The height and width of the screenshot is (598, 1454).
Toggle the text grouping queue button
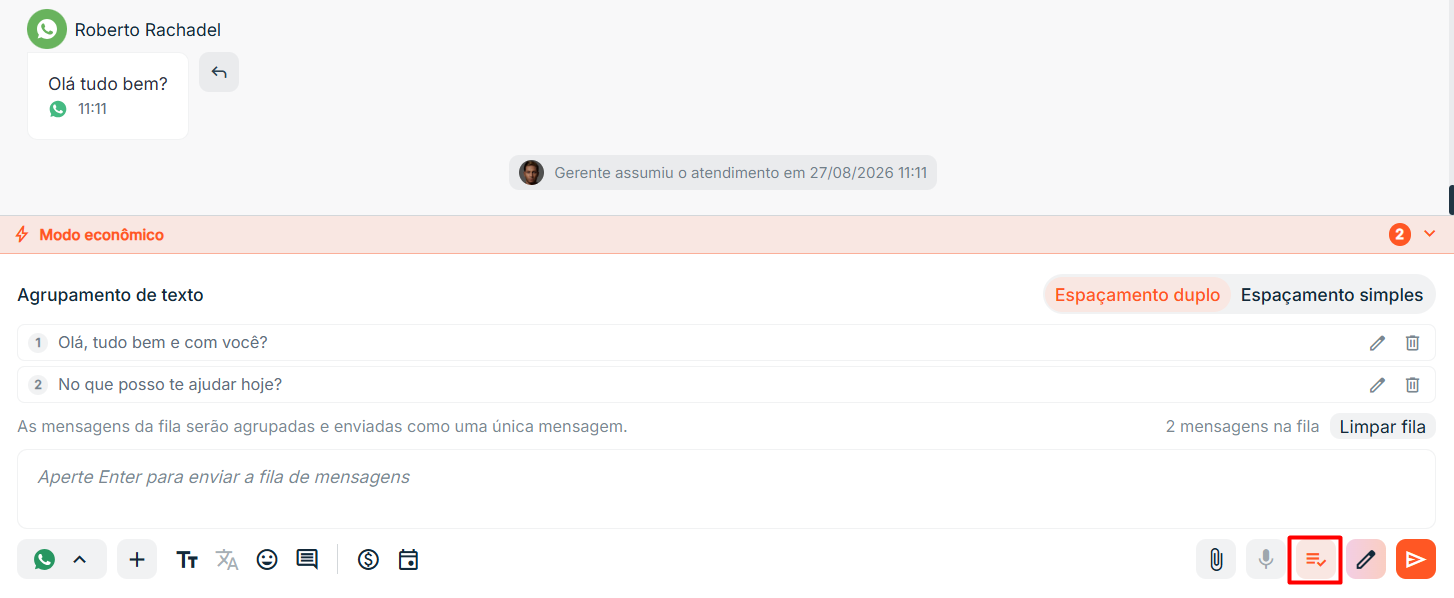1316,559
